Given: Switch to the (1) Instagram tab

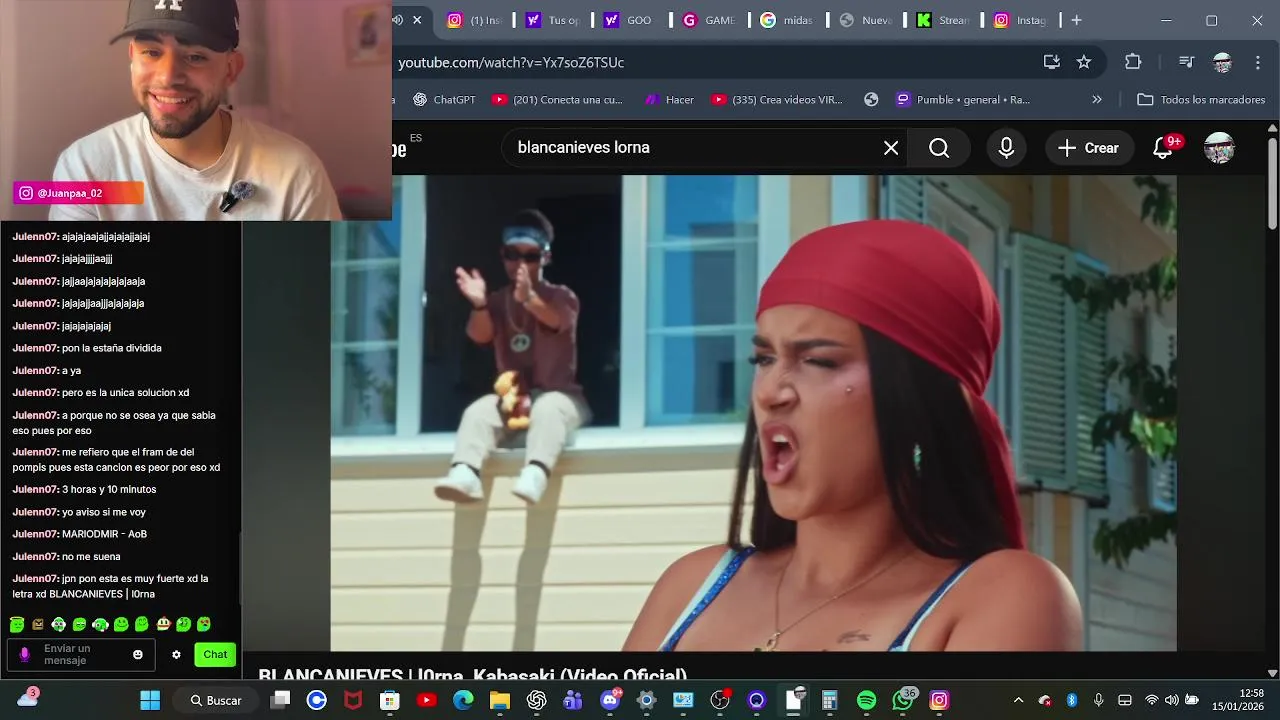Looking at the screenshot, I should pos(474,20).
